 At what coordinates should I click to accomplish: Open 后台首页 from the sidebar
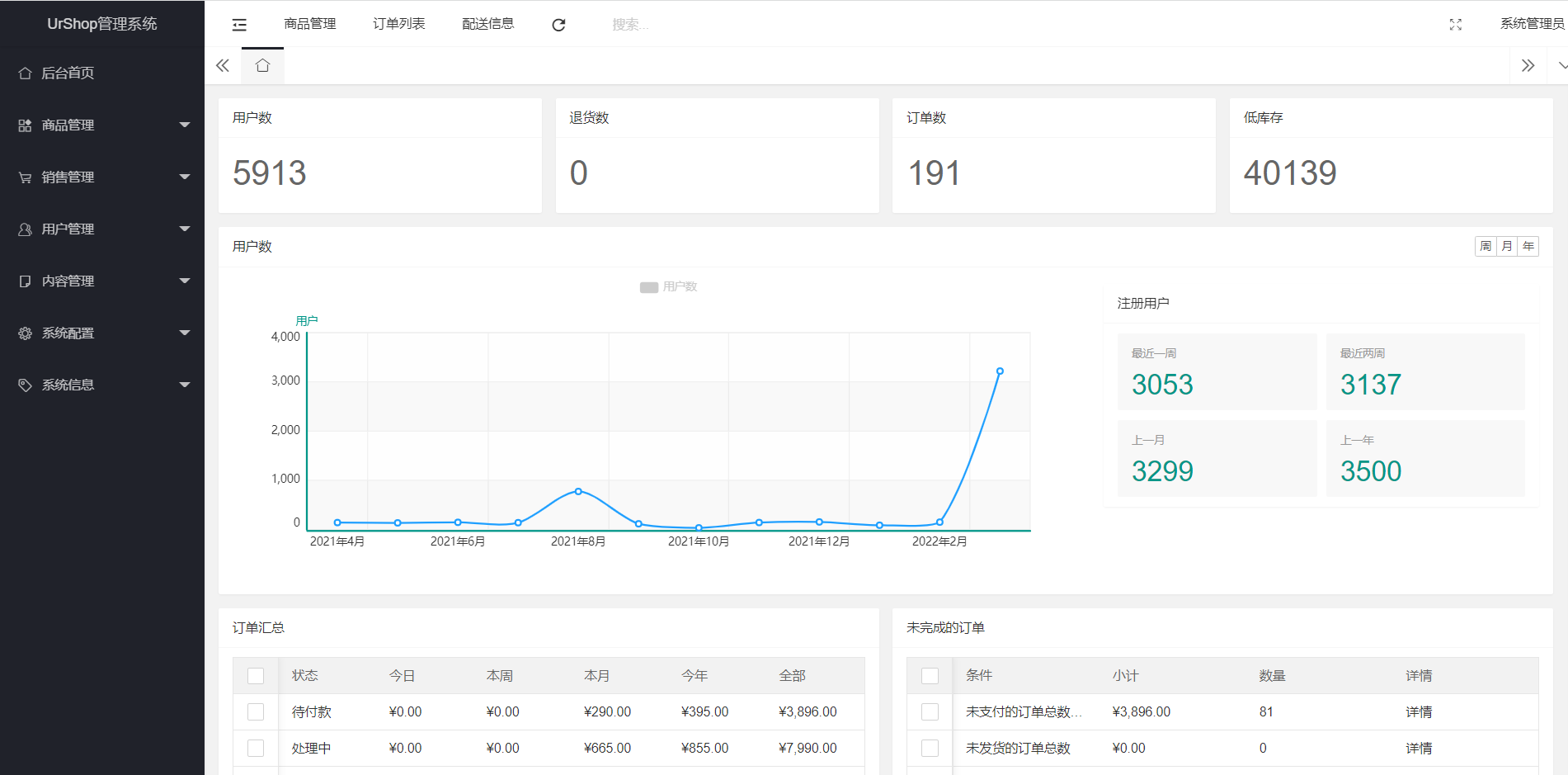click(x=68, y=73)
